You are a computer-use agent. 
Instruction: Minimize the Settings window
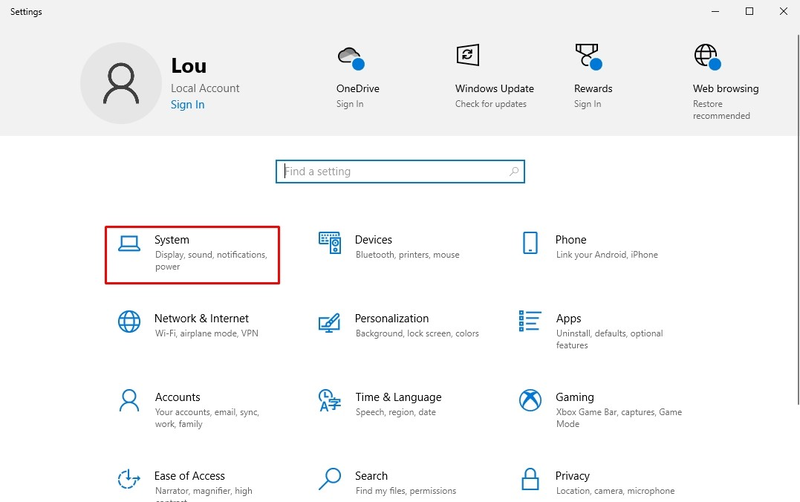click(x=715, y=11)
